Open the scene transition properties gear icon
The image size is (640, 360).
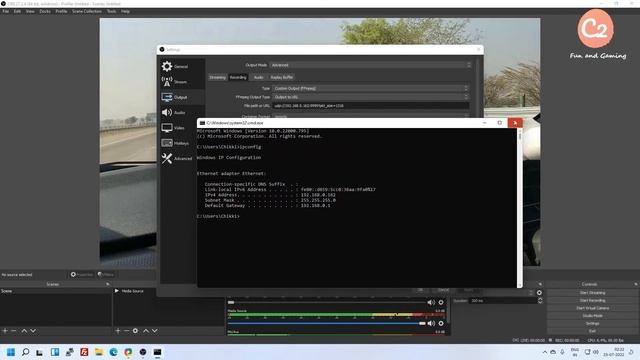[539, 293]
